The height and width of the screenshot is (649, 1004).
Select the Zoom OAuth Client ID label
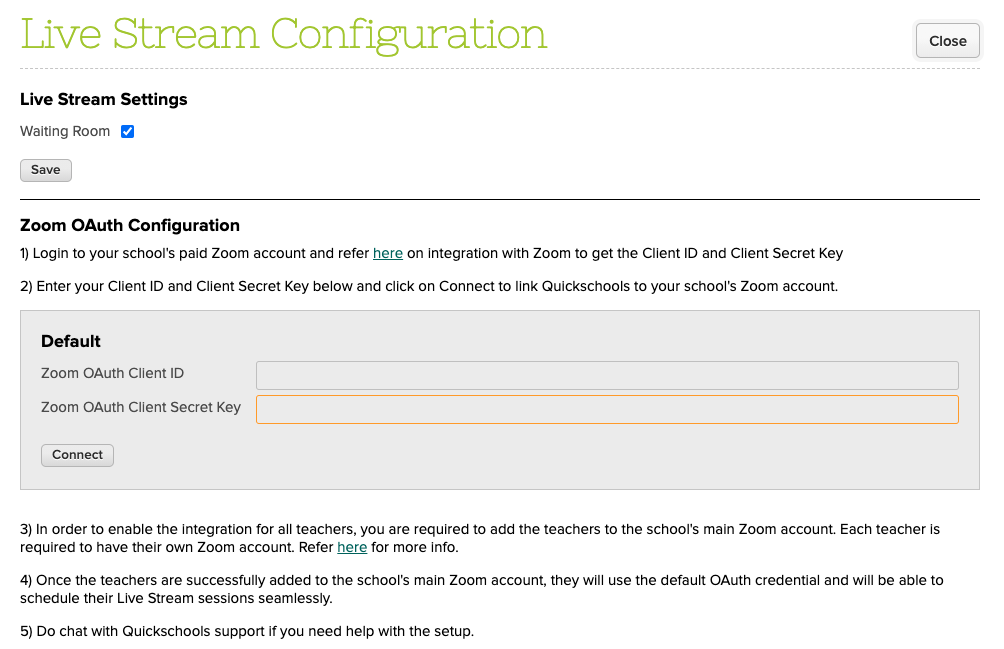point(112,373)
